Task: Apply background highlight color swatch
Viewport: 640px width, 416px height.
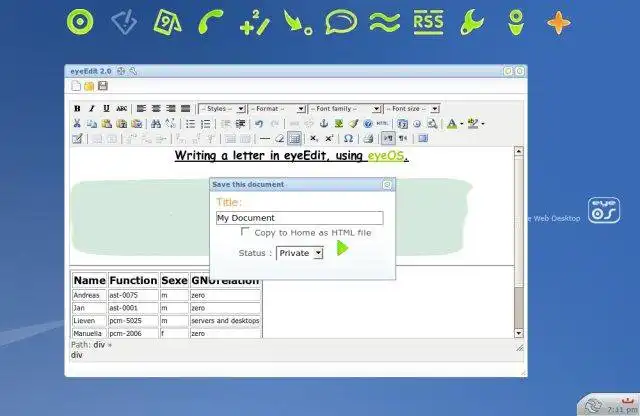Action: pyautogui.click(x=473, y=123)
